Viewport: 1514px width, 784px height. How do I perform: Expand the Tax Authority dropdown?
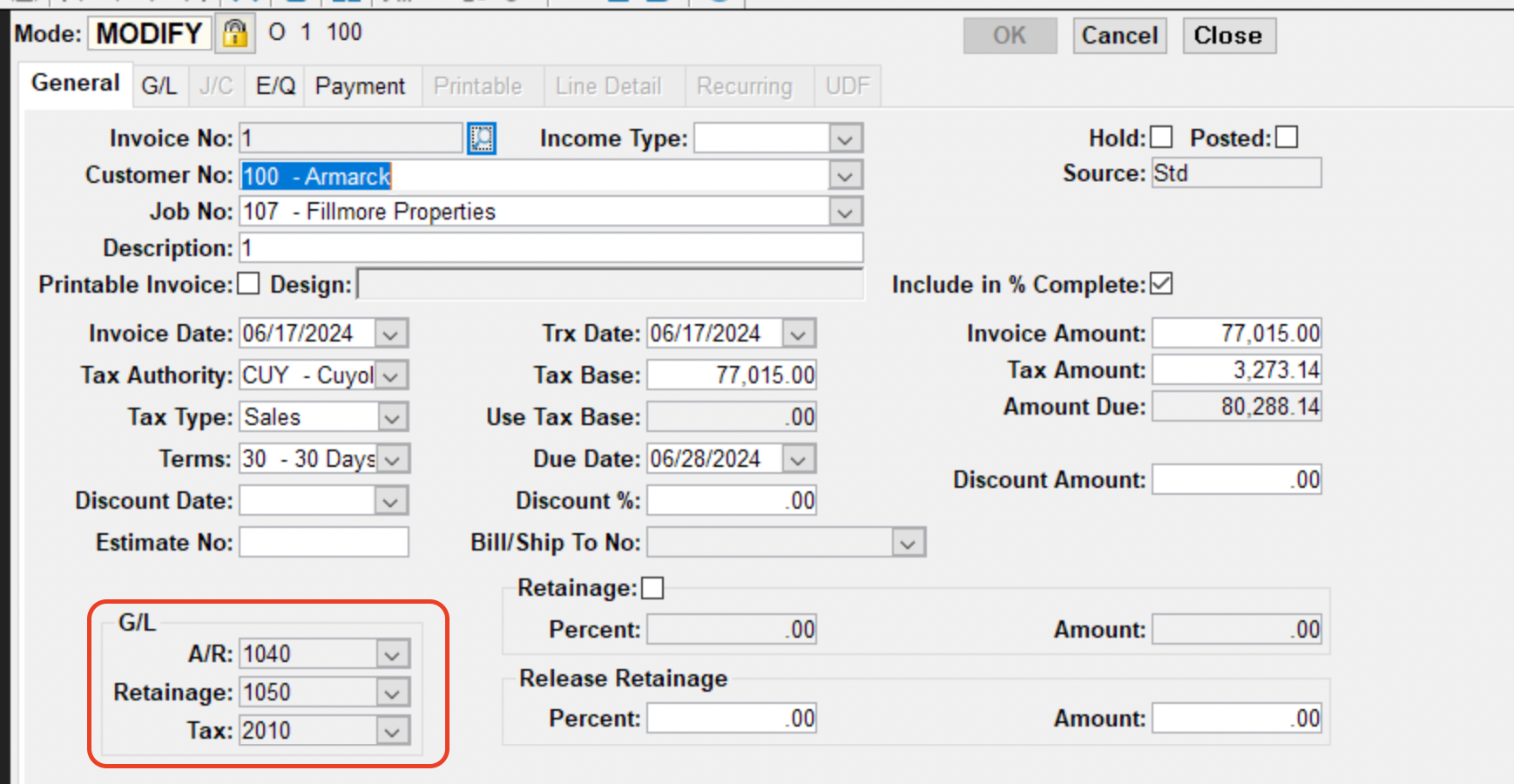[391, 375]
